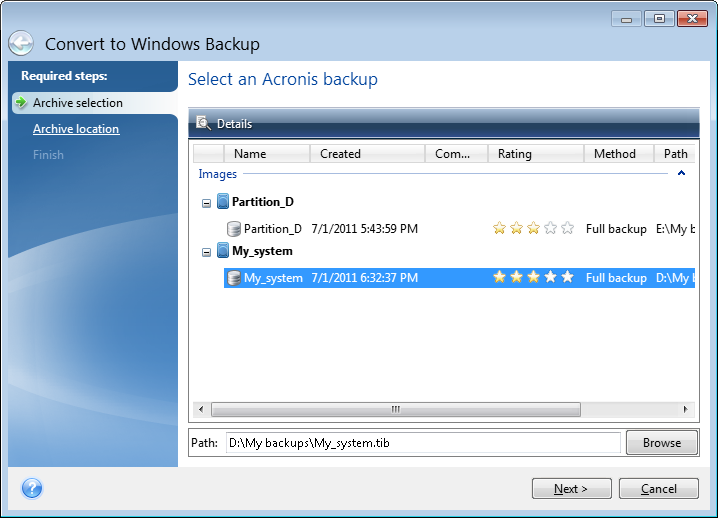Image resolution: width=718 pixels, height=518 pixels.
Task: Sort by the Created column header
Action: click(367, 153)
